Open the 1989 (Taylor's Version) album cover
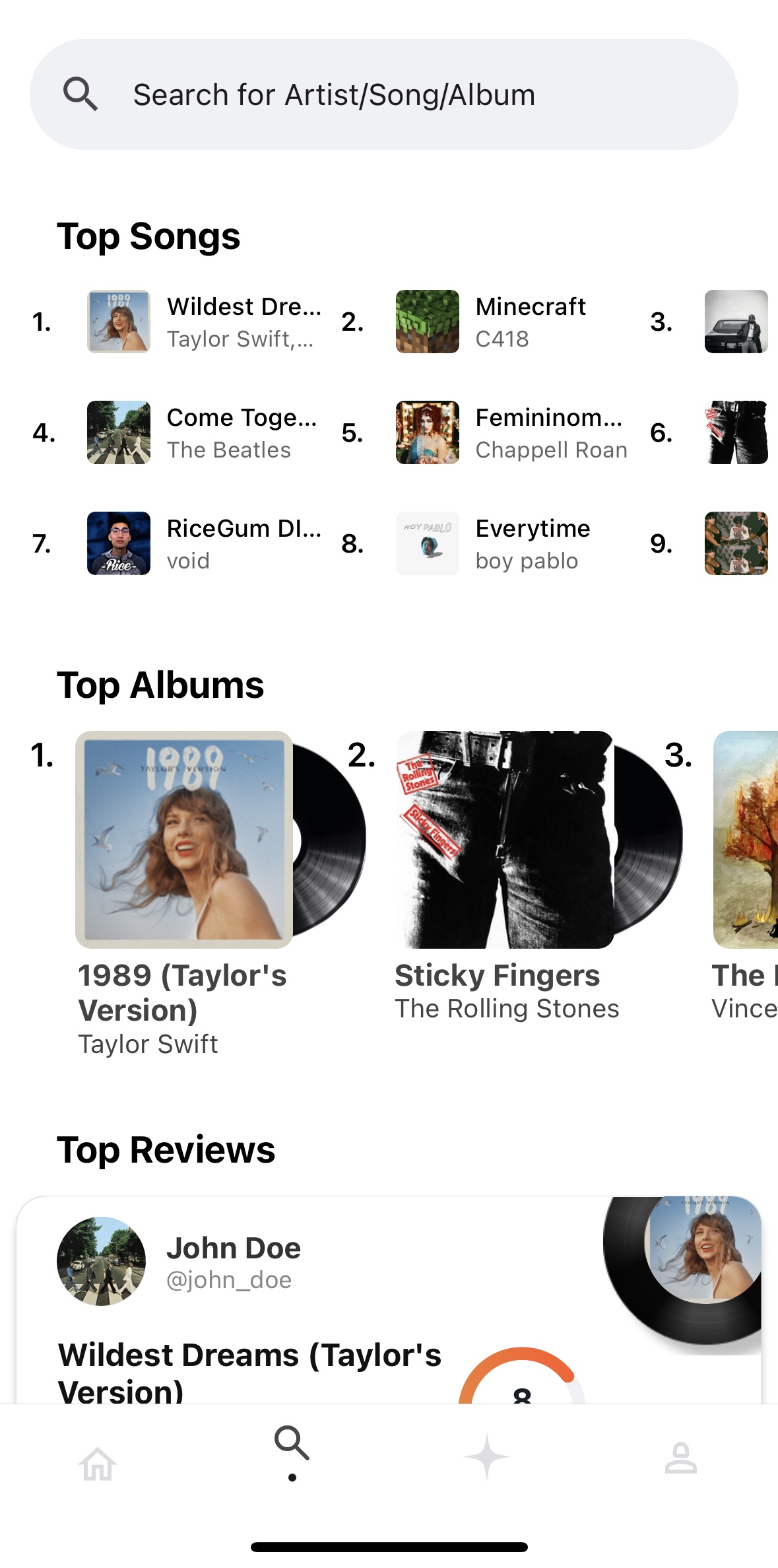The height and width of the screenshot is (1568, 778). click(184, 840)
